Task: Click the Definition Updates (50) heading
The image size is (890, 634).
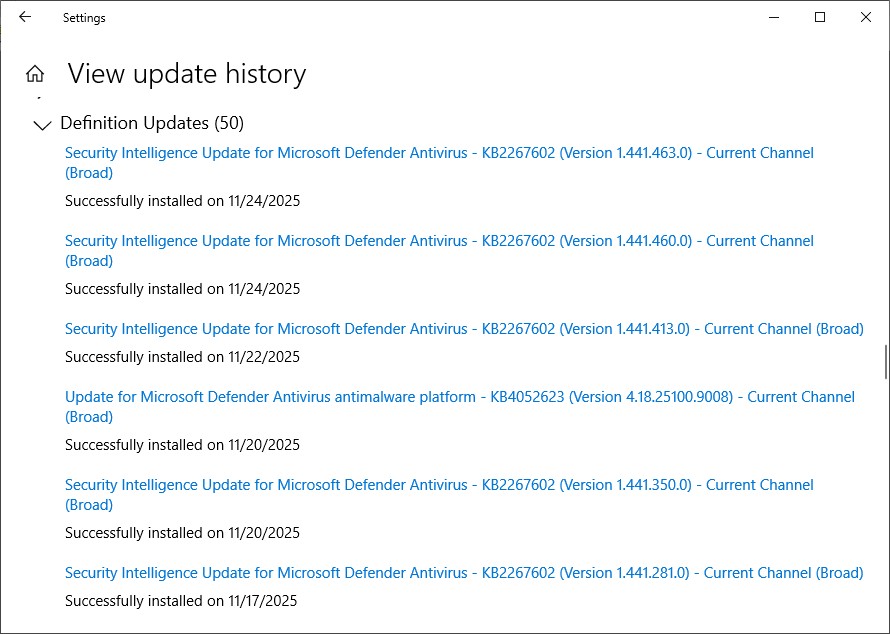Action: (152, 123)
